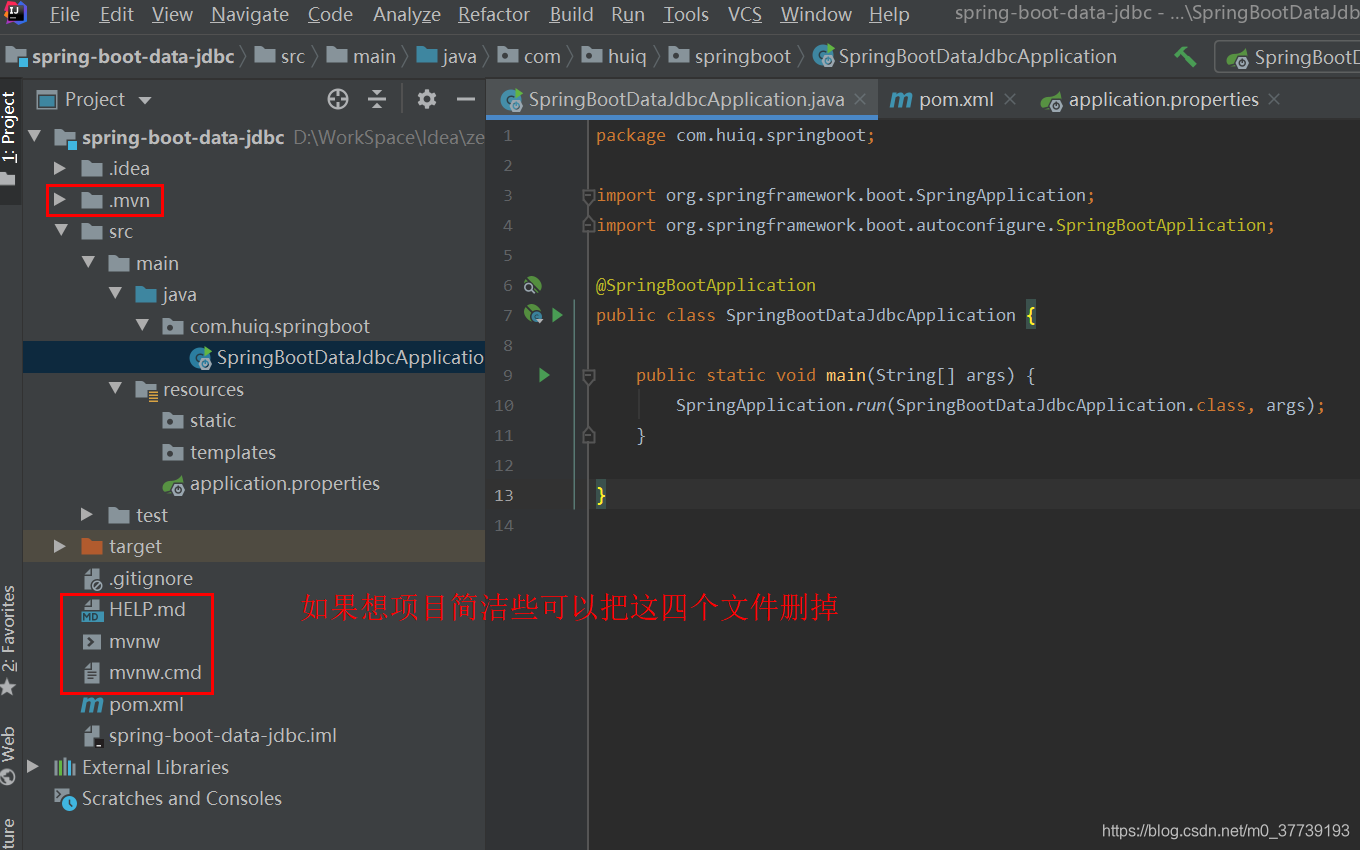Viewport: 1360px width, 850px height.
Task: Expand External Libraries node
Action: 33,767
